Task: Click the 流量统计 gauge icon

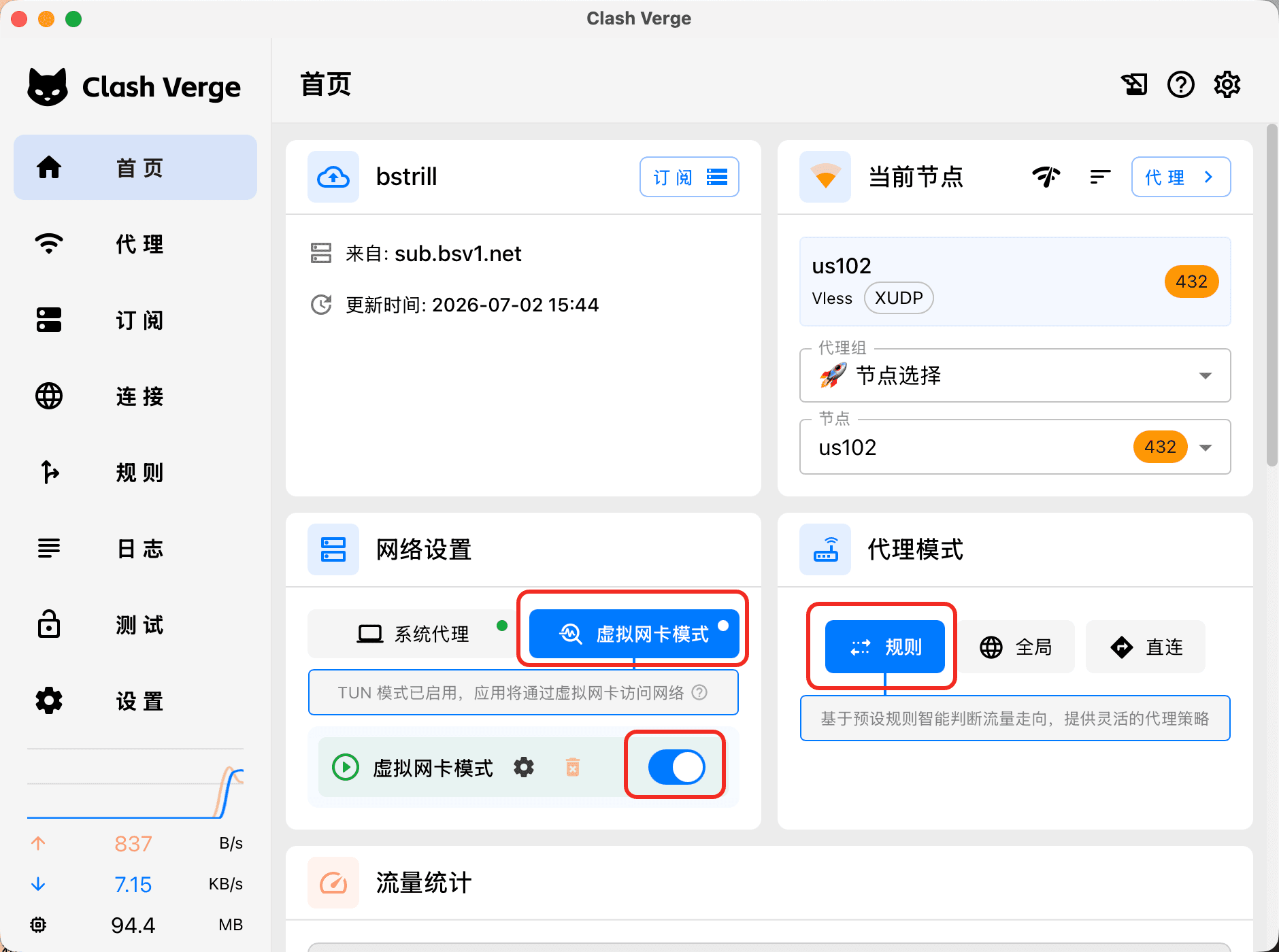Action: [333, 883]
